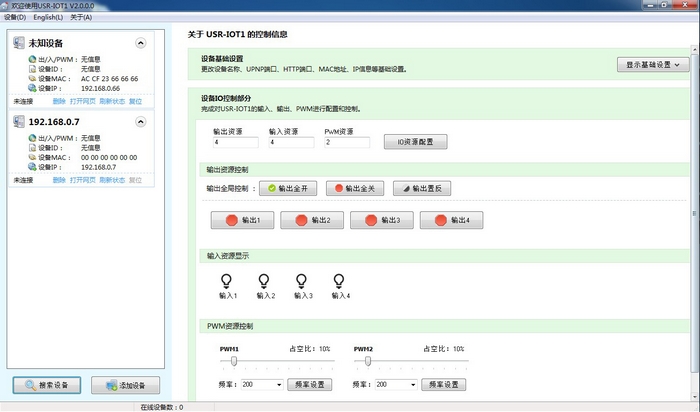Click the right panel vertical scrollbar
Image resolution: width=700 pixels, height=412 pixels.
tap(695, 213)
